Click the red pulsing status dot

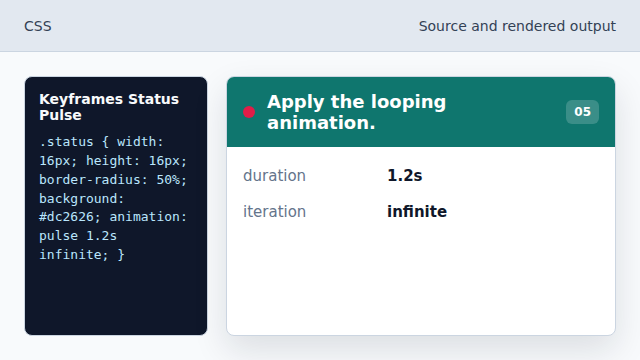coord(249,112)
